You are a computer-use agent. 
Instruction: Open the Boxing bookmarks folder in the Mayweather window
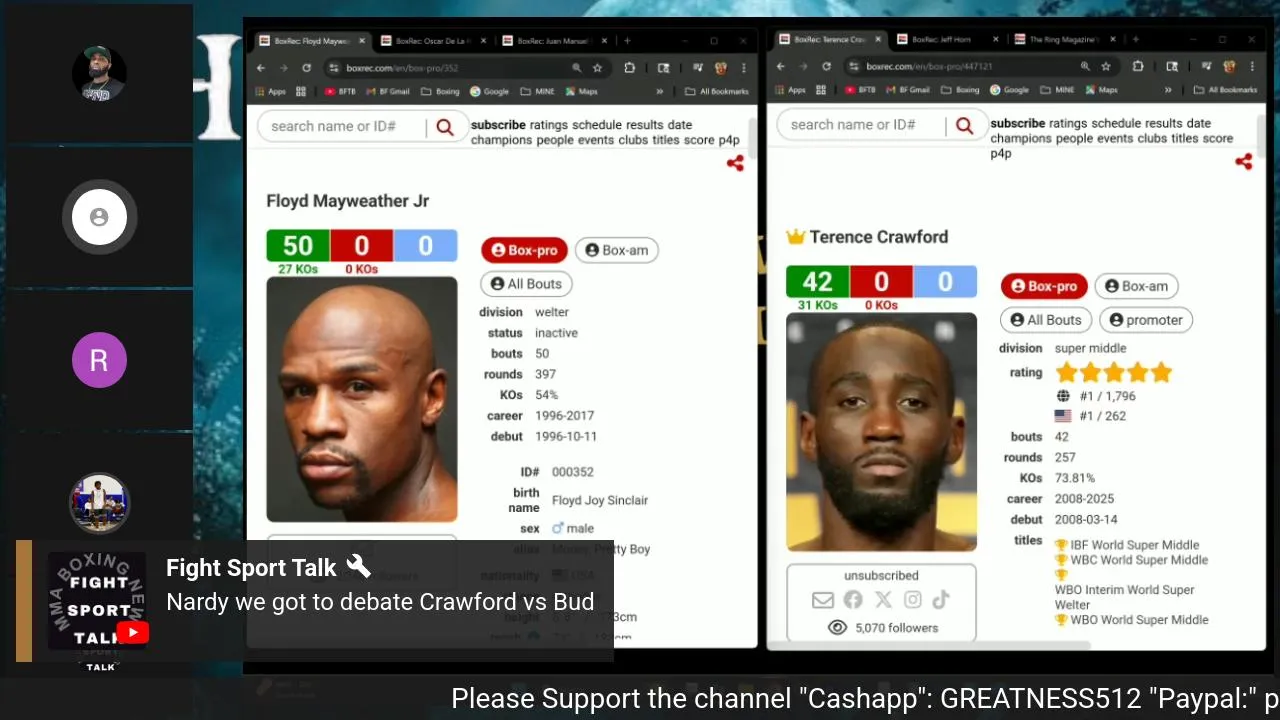point(440,91)
